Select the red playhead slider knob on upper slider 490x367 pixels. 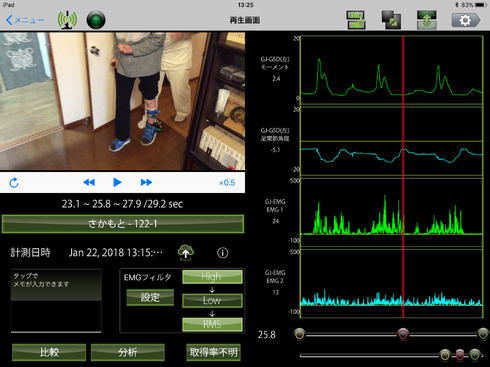tap(403, 334)
